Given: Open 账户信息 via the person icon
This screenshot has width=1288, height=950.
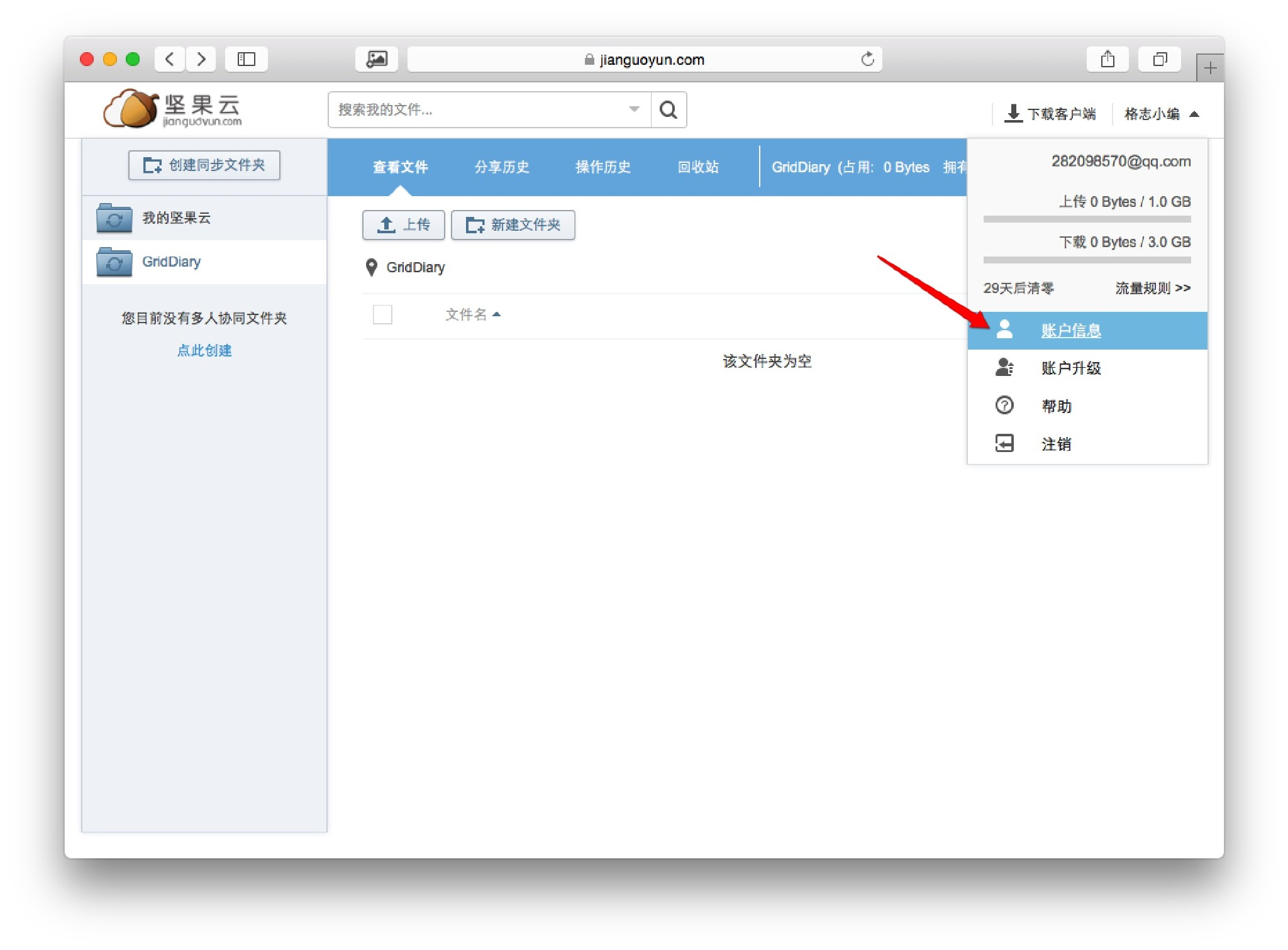Looking at the screenshot, I should pos(1004,329).
